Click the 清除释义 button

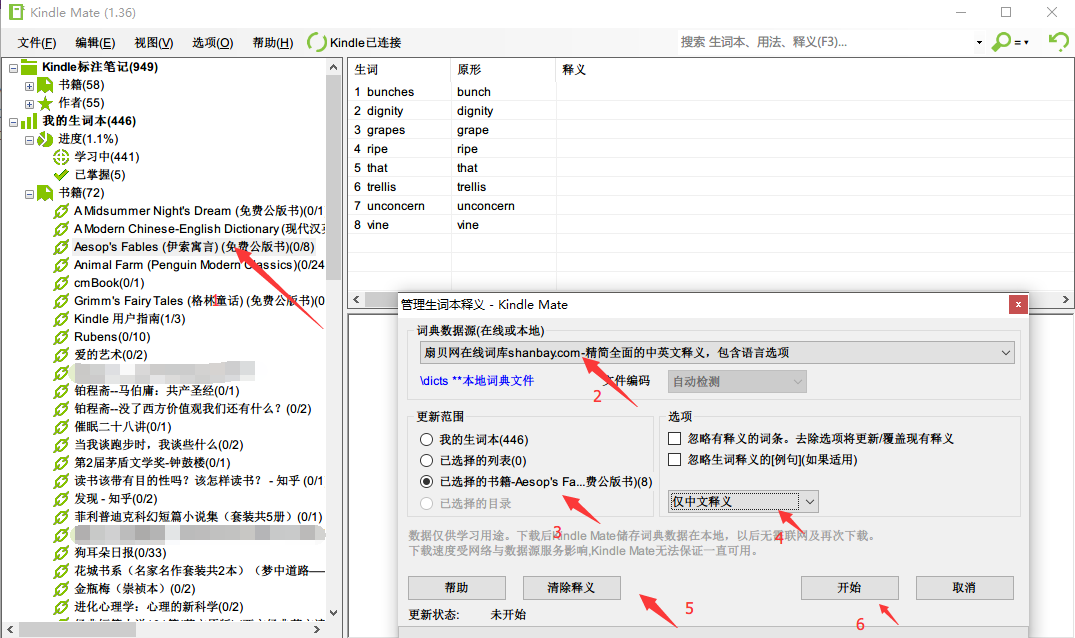[x=571, y=588]
